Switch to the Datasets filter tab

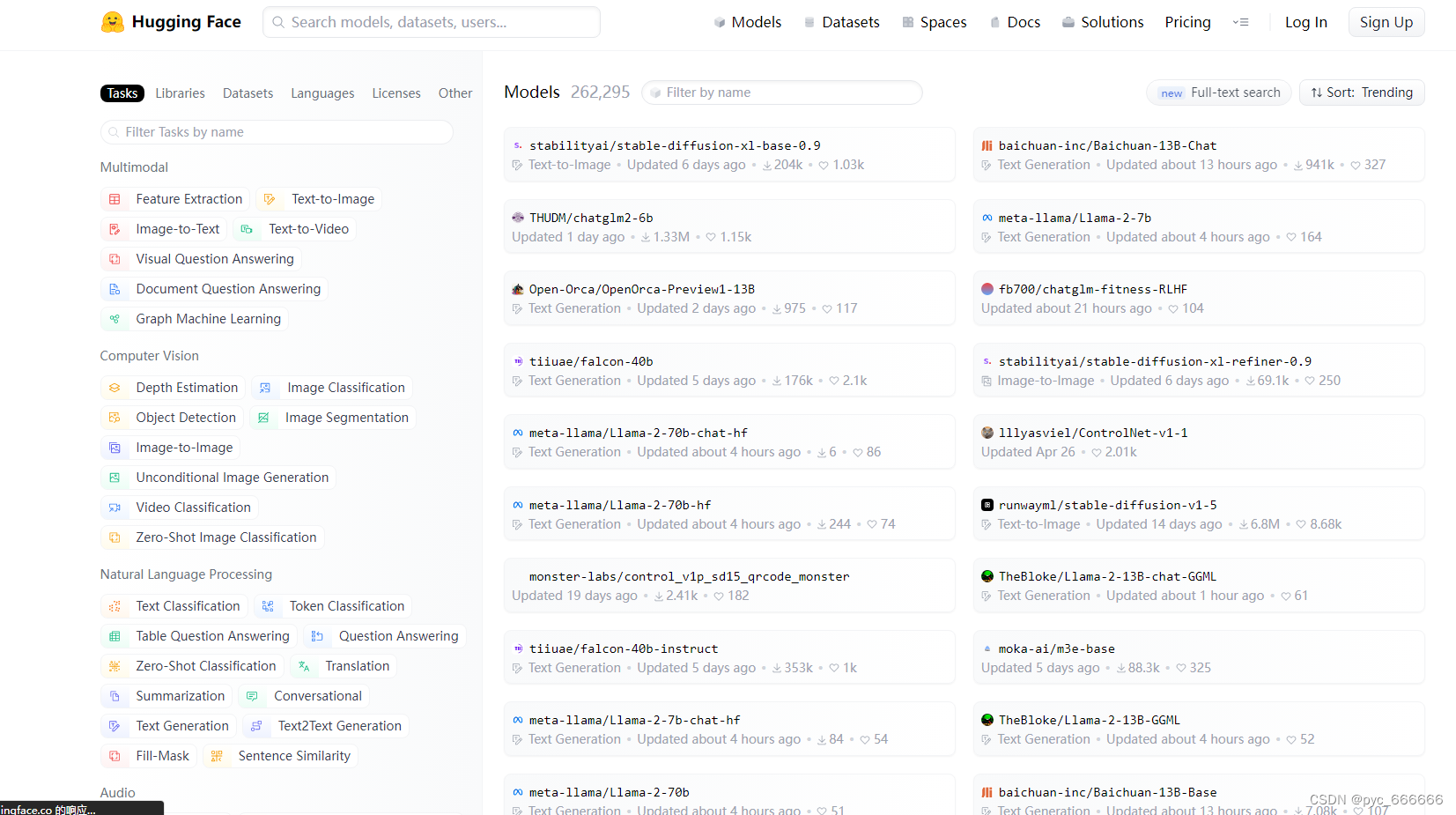248,93
